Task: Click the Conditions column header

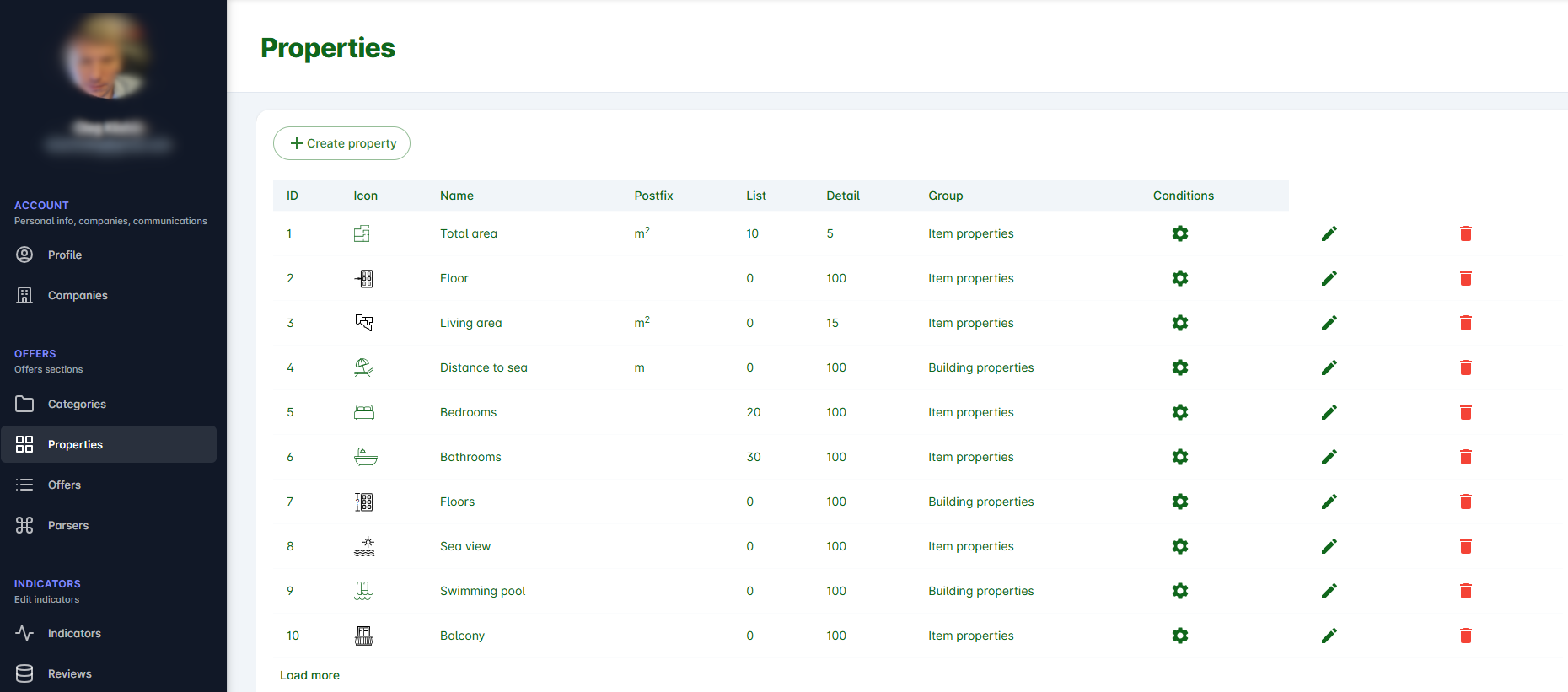Action: pos(1184,196)
